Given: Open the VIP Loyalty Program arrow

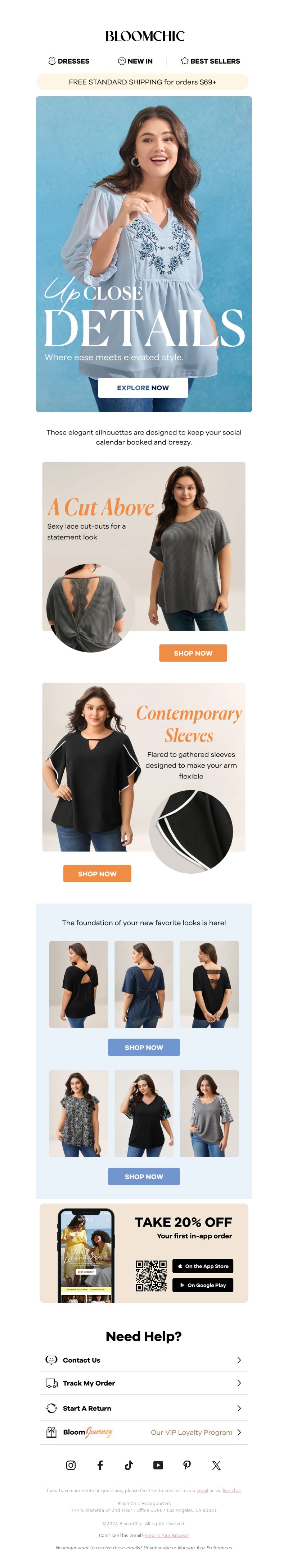Looking at the screenshot, I should [x=239, y=1432].
